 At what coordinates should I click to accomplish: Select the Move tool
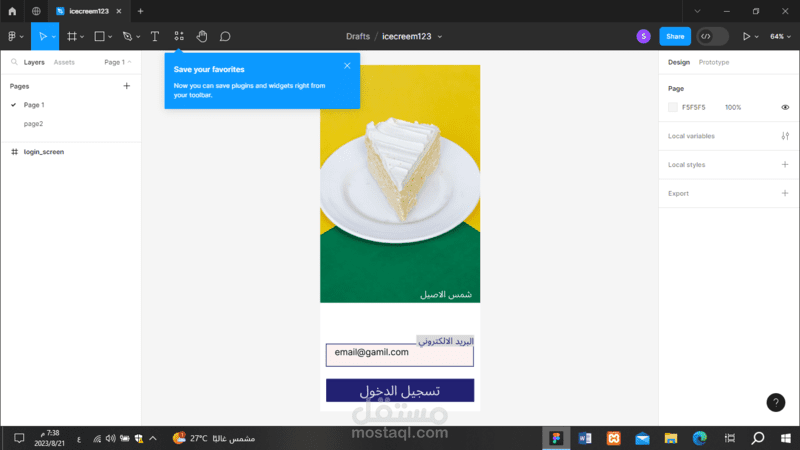pyautogui.click(x=42, y=36)
